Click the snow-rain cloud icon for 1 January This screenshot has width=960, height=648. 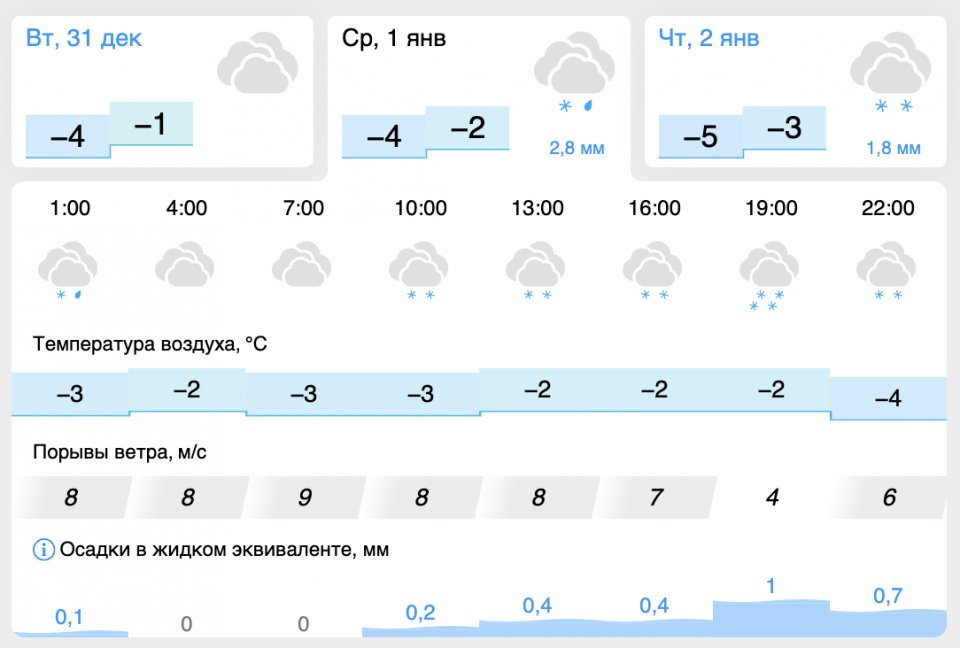pos(573,70)
